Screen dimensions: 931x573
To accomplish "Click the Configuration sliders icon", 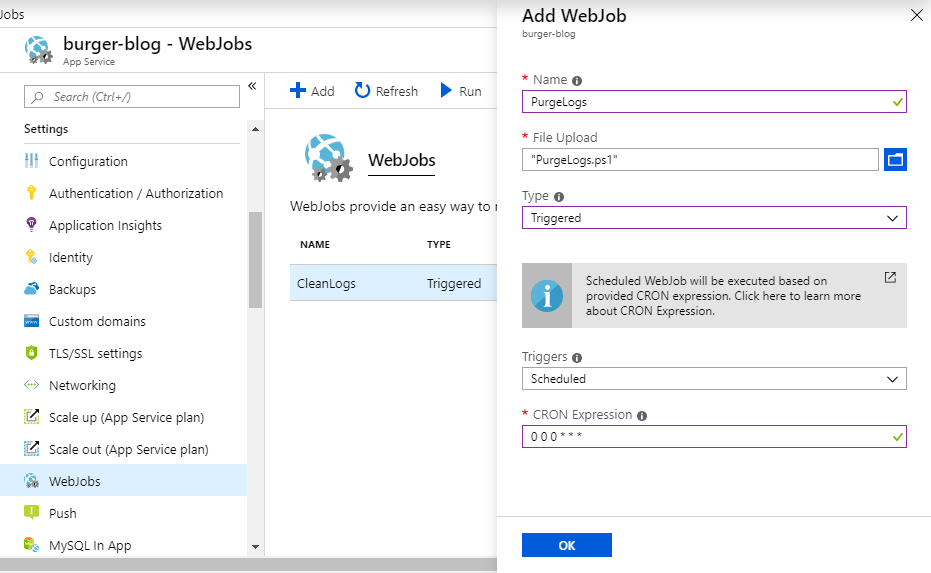I will pos(31,161).
